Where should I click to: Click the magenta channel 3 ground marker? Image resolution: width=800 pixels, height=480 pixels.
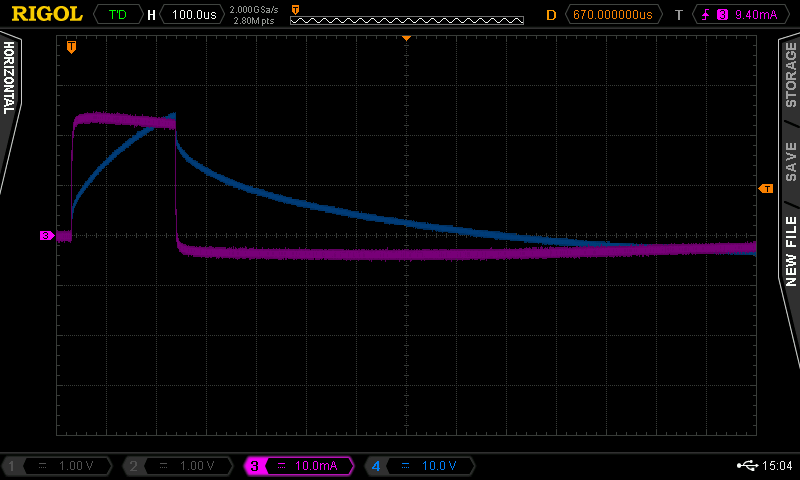[x=47, y=235]
